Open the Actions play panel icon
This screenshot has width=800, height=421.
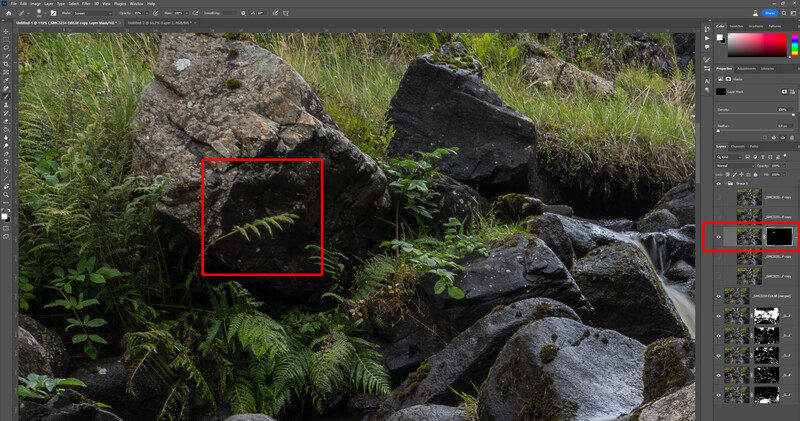tap(707, 38)
